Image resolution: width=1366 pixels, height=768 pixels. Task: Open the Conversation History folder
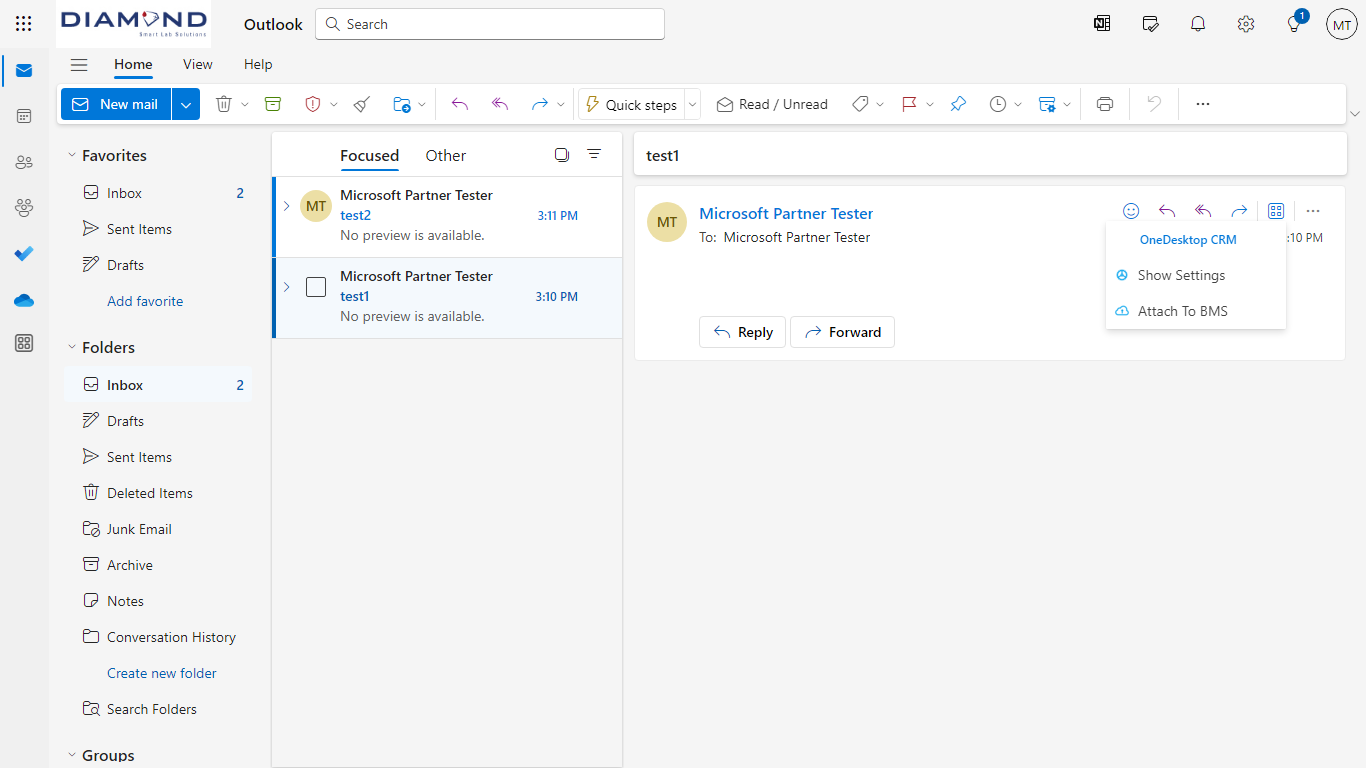(158, 637)
